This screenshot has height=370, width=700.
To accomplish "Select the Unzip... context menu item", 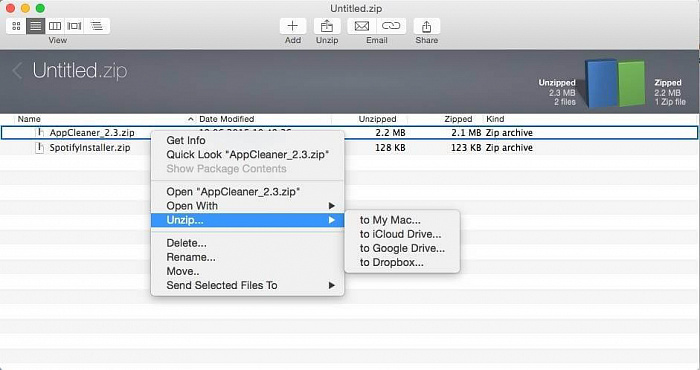I will [248, 220].
